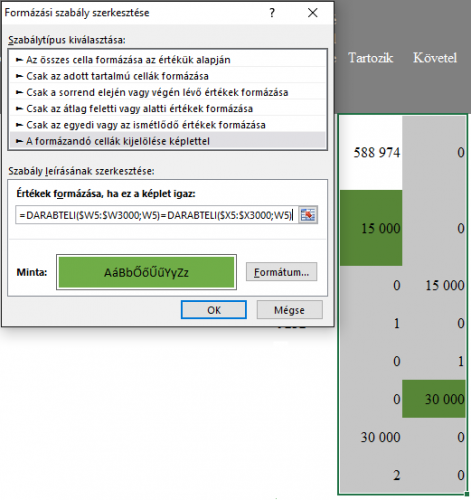Cancel with the Mégse button
Viewport: 471px width, 500px height.
coord(289,310)
